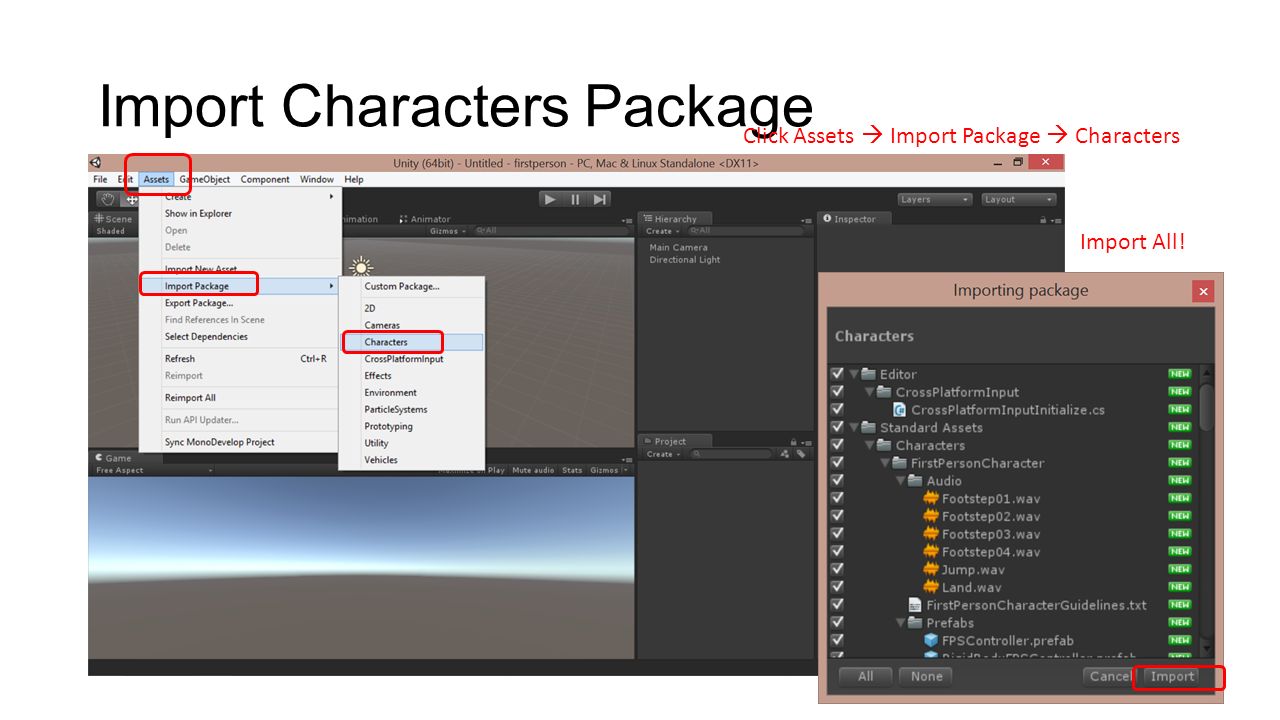Screen dimensions: 1280x720
Task: Click the Audio folder icon
Action: tap(915, 480)
